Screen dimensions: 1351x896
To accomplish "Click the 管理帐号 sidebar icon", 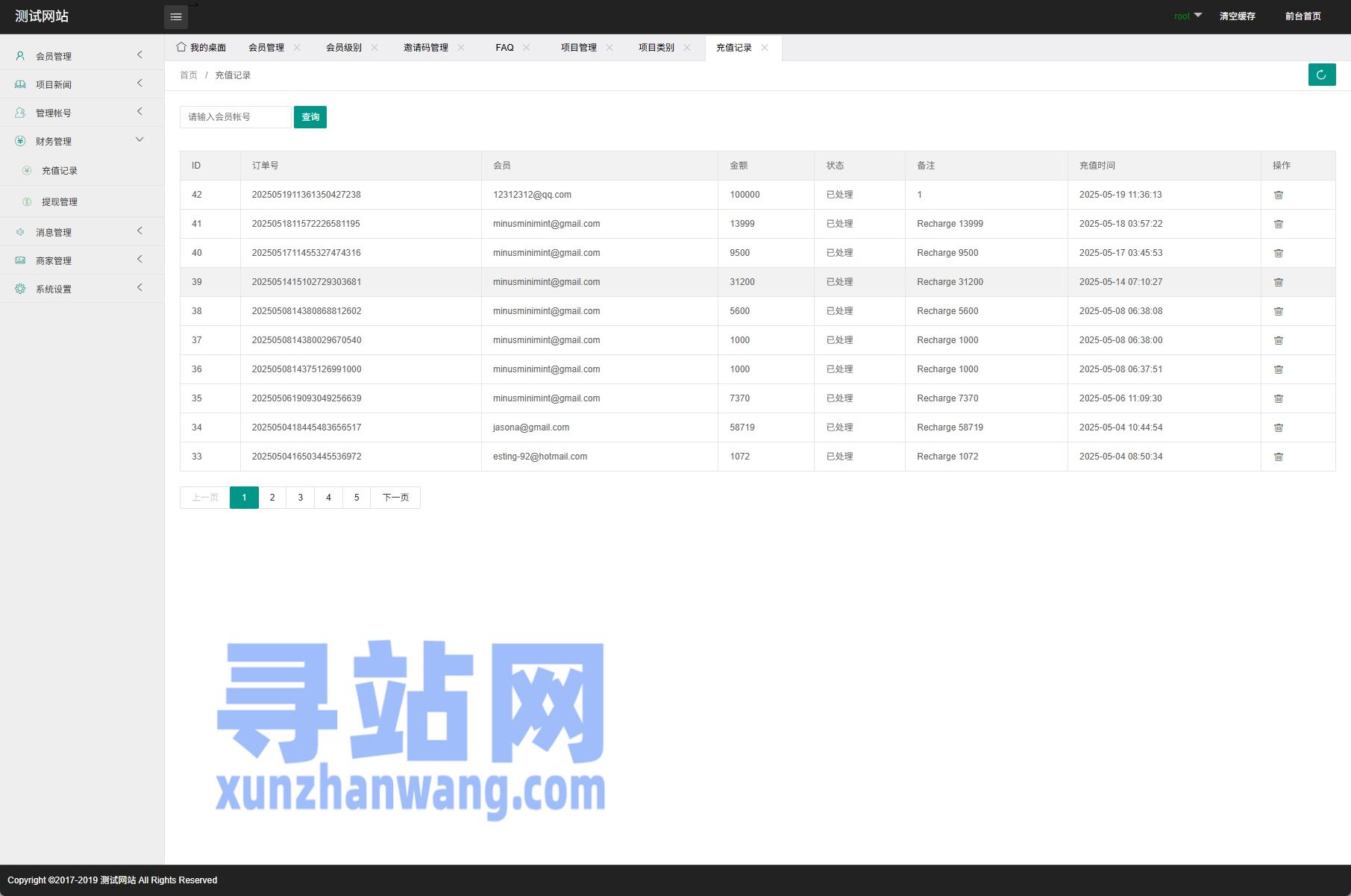I will point(20,113).
